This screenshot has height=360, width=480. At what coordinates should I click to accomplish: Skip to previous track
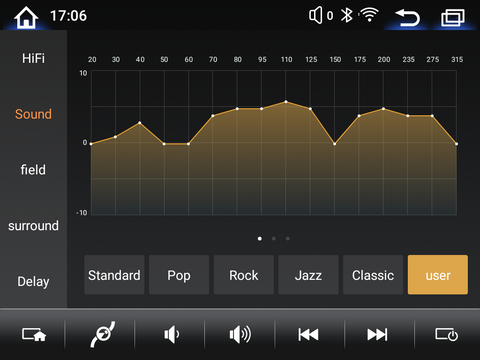coord(308,334)
